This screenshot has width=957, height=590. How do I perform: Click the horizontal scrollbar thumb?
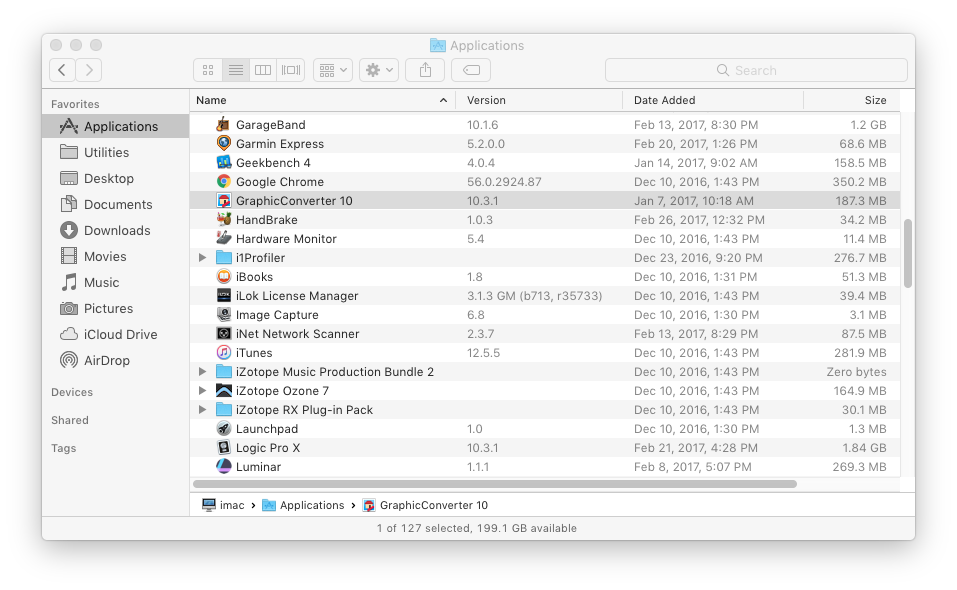[x=495, y=484]
